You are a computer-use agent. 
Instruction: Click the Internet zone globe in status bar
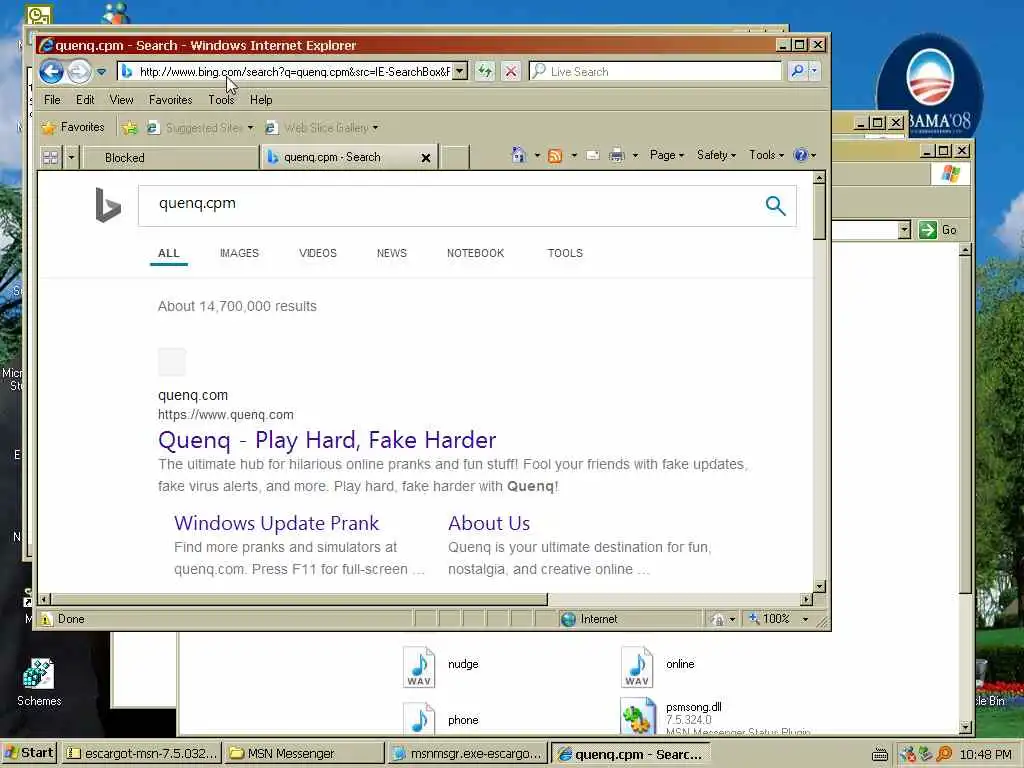click(x=568, y=618)
